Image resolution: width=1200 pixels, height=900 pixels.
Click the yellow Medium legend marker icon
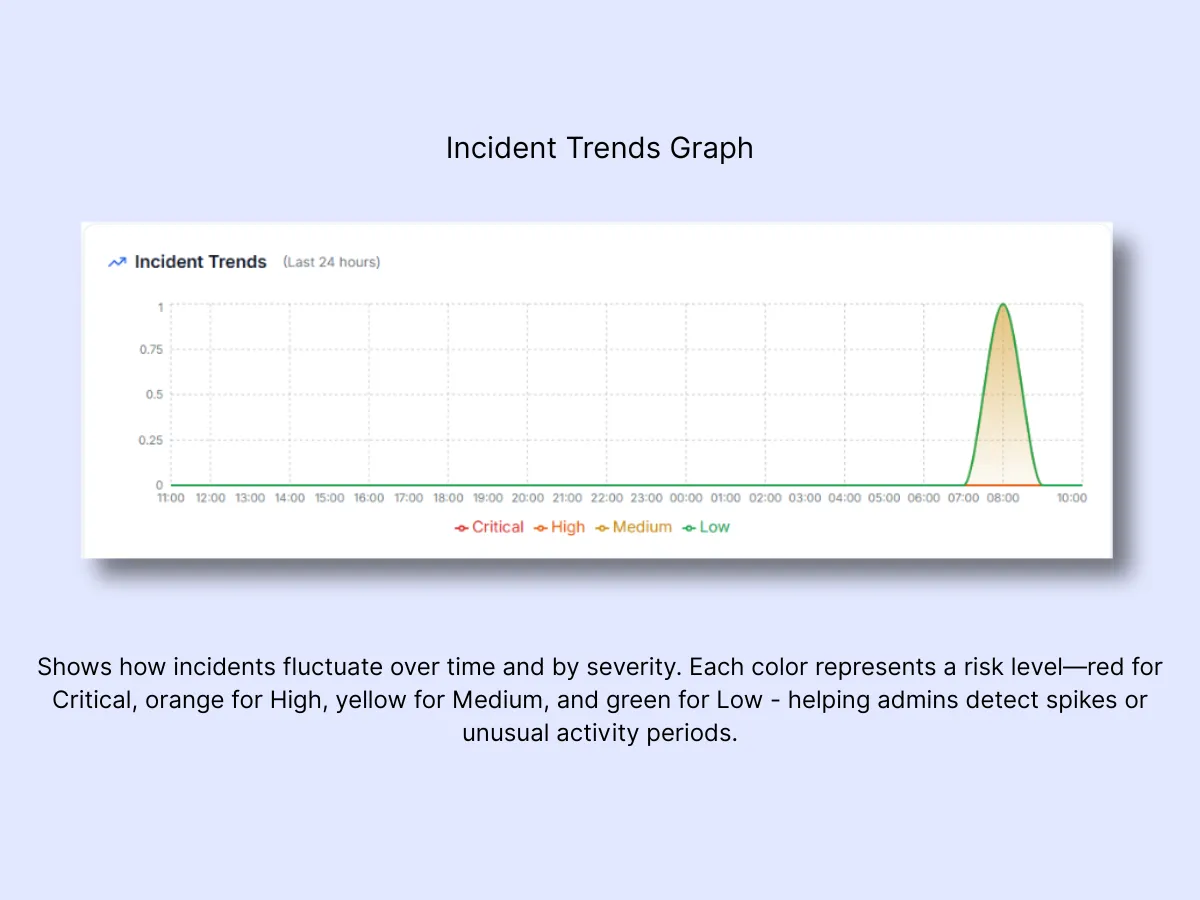tap(601, 527)
